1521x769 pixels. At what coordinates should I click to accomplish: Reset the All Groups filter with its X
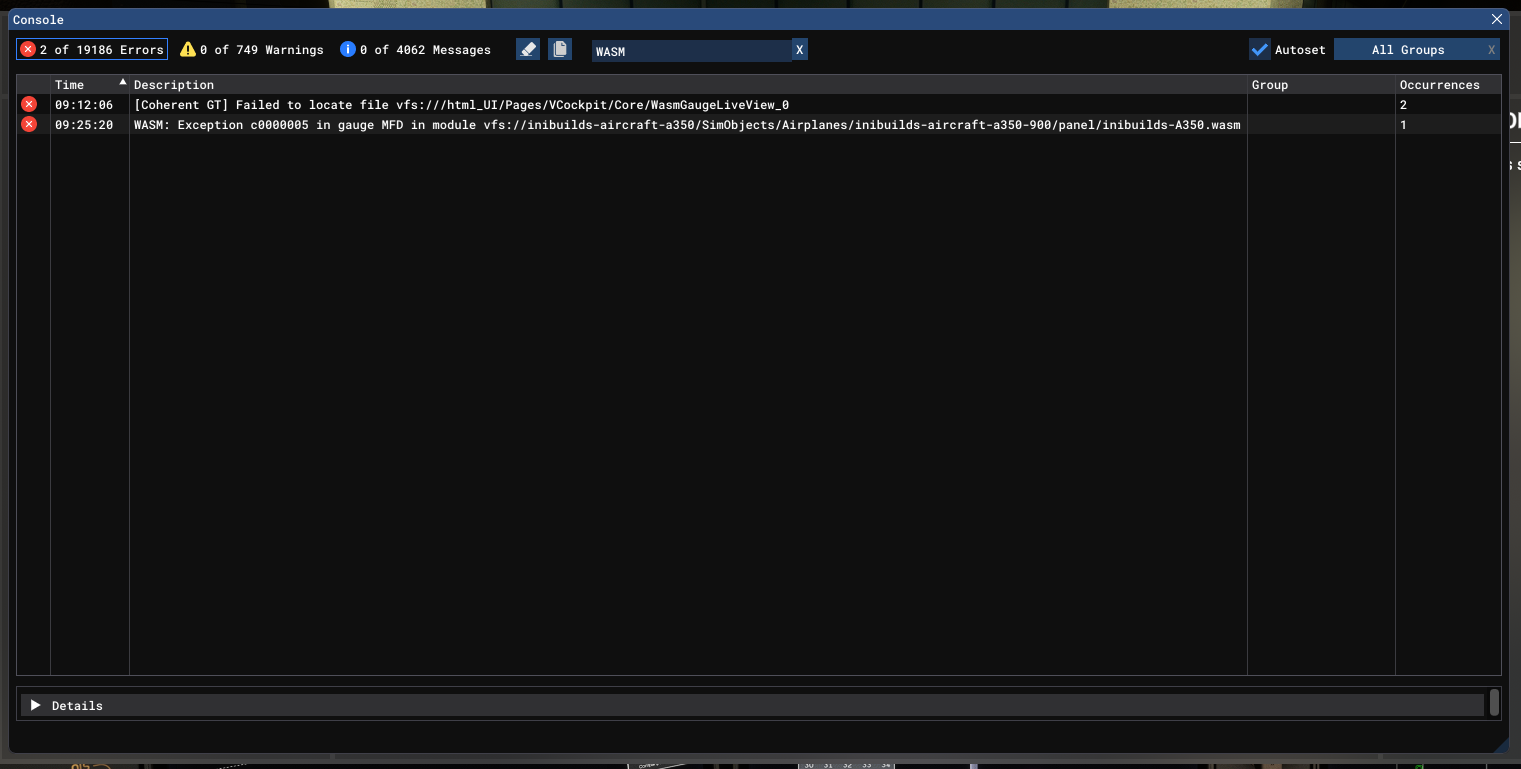pos(1491,50)
